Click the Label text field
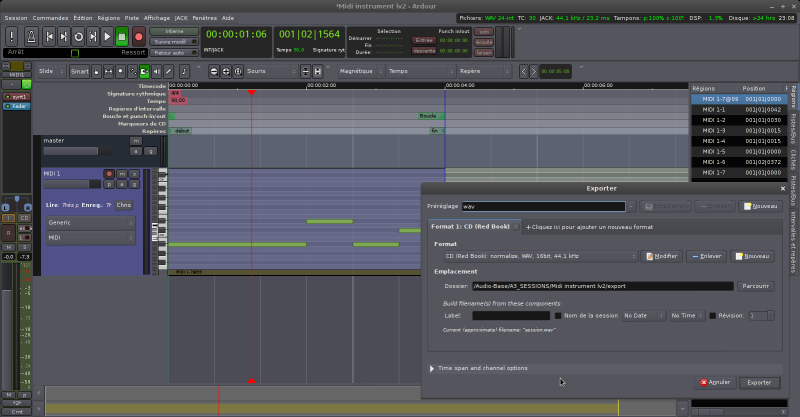The width and height of the screenshot is (800, 417). coord(508,316)
